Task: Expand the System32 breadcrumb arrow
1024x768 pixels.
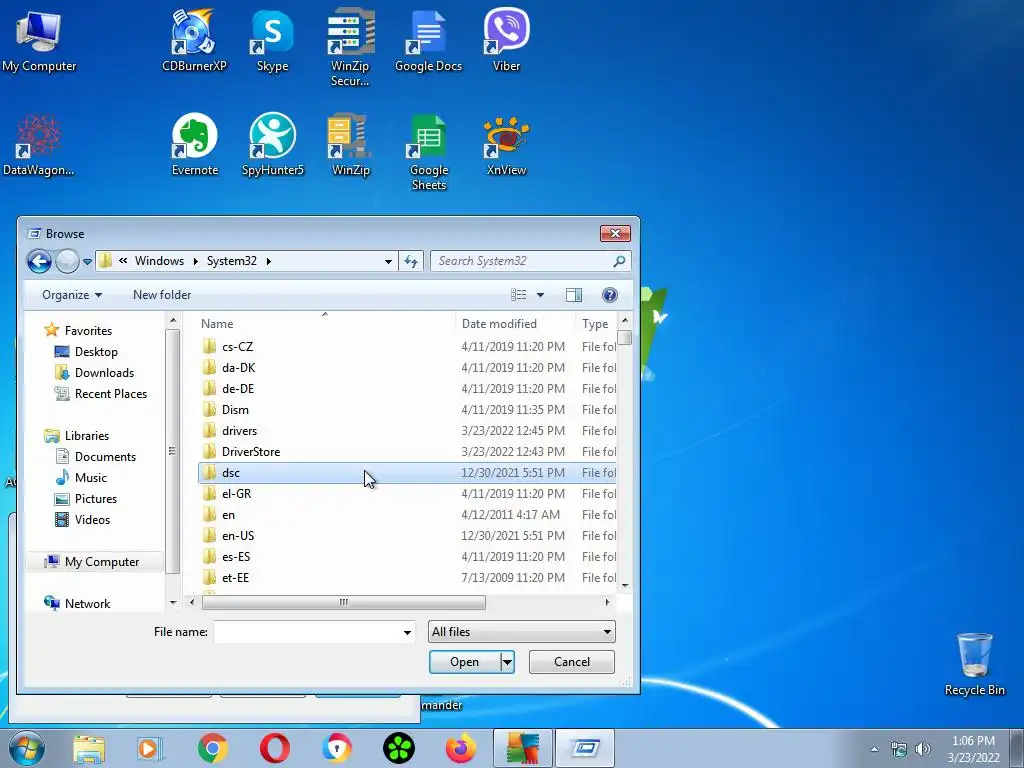Action: 268,261
